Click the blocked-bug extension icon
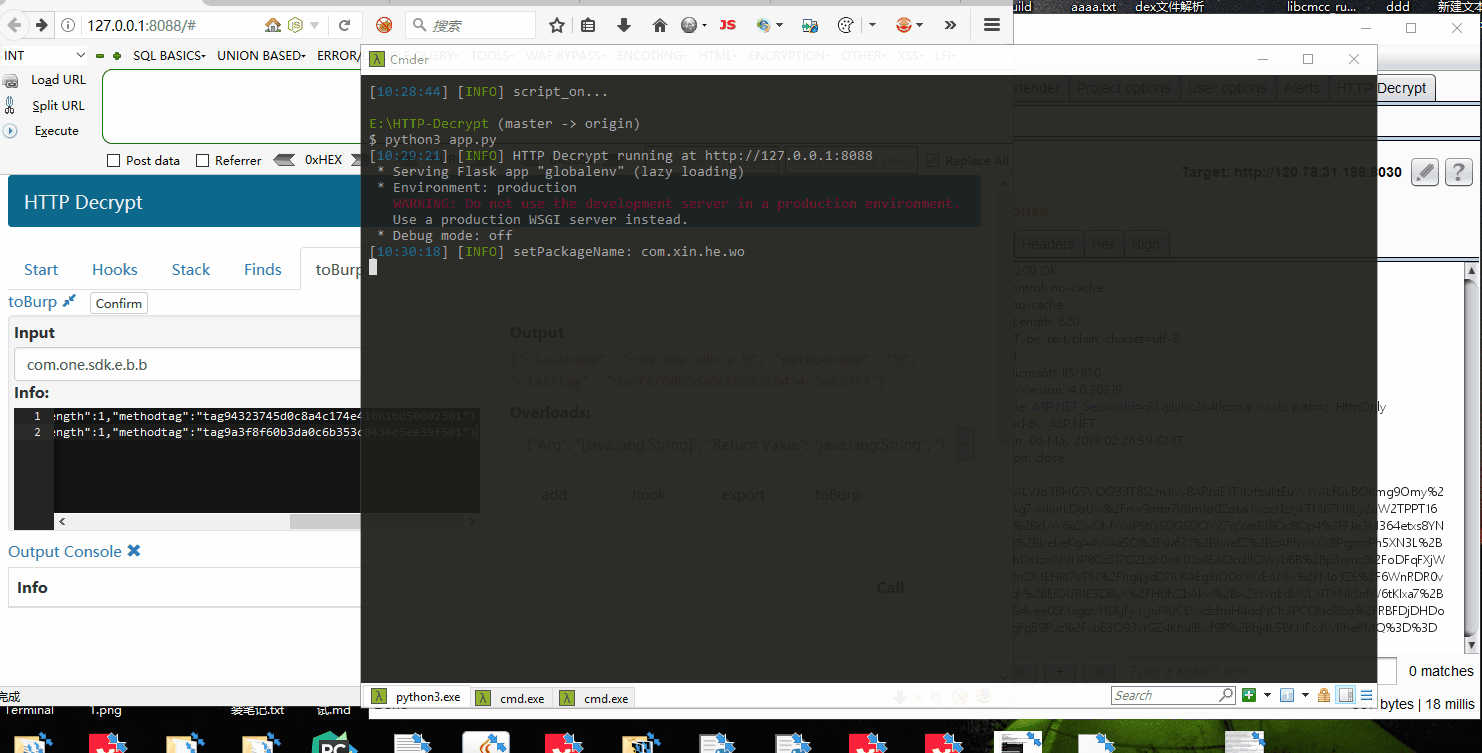This screenshot has width=1482, height=753. click(384, 25)
